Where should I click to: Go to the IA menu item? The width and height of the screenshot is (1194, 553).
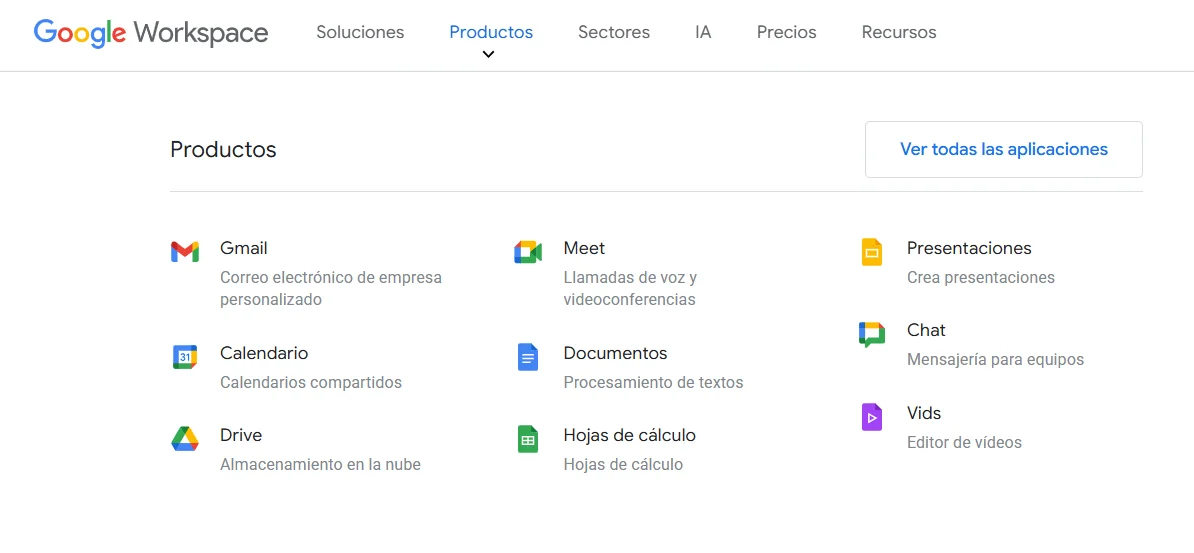[703, 32]
